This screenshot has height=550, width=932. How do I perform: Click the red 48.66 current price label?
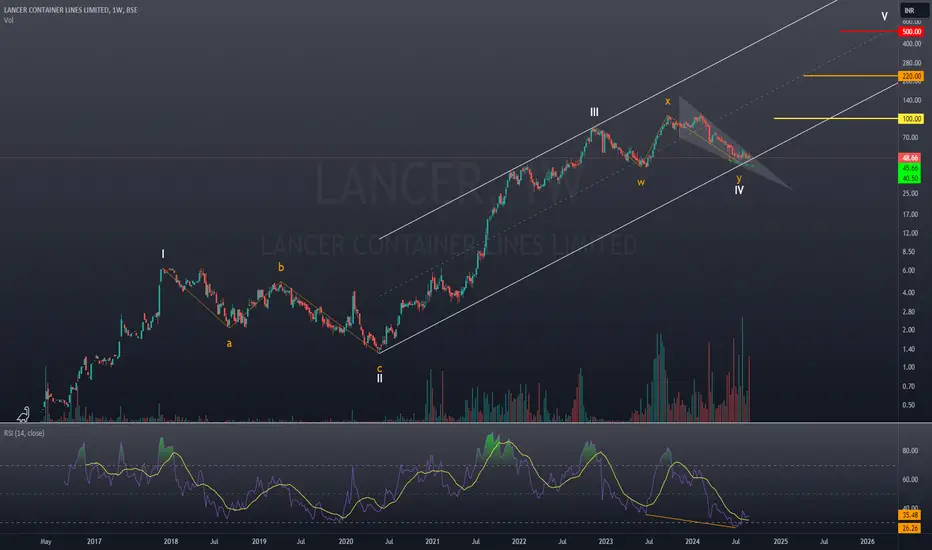pos(910,158)
